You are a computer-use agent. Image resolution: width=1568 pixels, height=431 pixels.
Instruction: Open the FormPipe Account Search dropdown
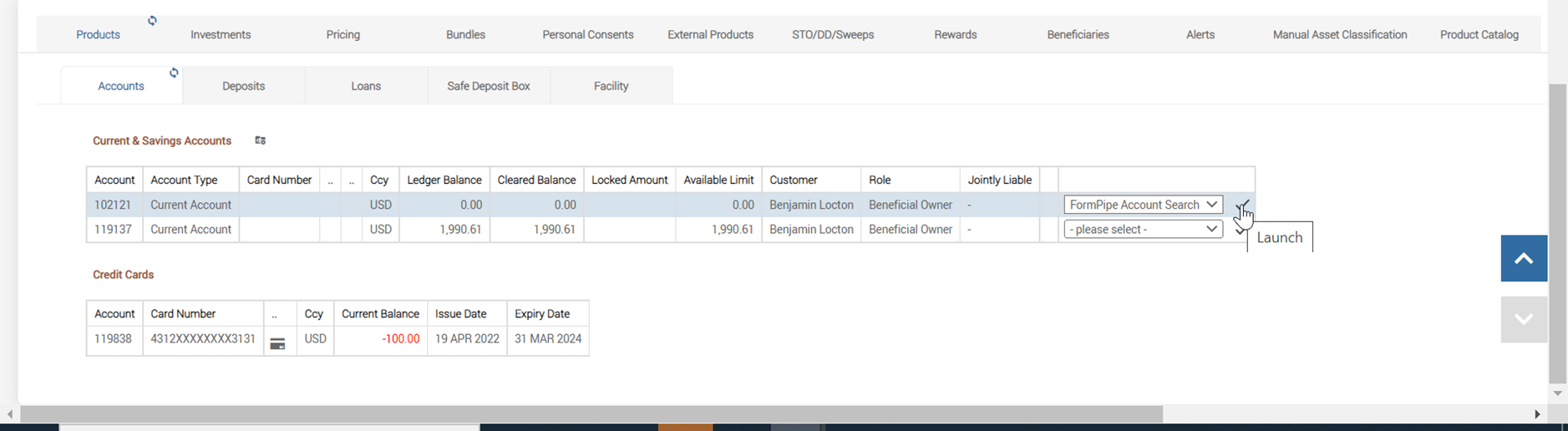(x=1142, y=205)
